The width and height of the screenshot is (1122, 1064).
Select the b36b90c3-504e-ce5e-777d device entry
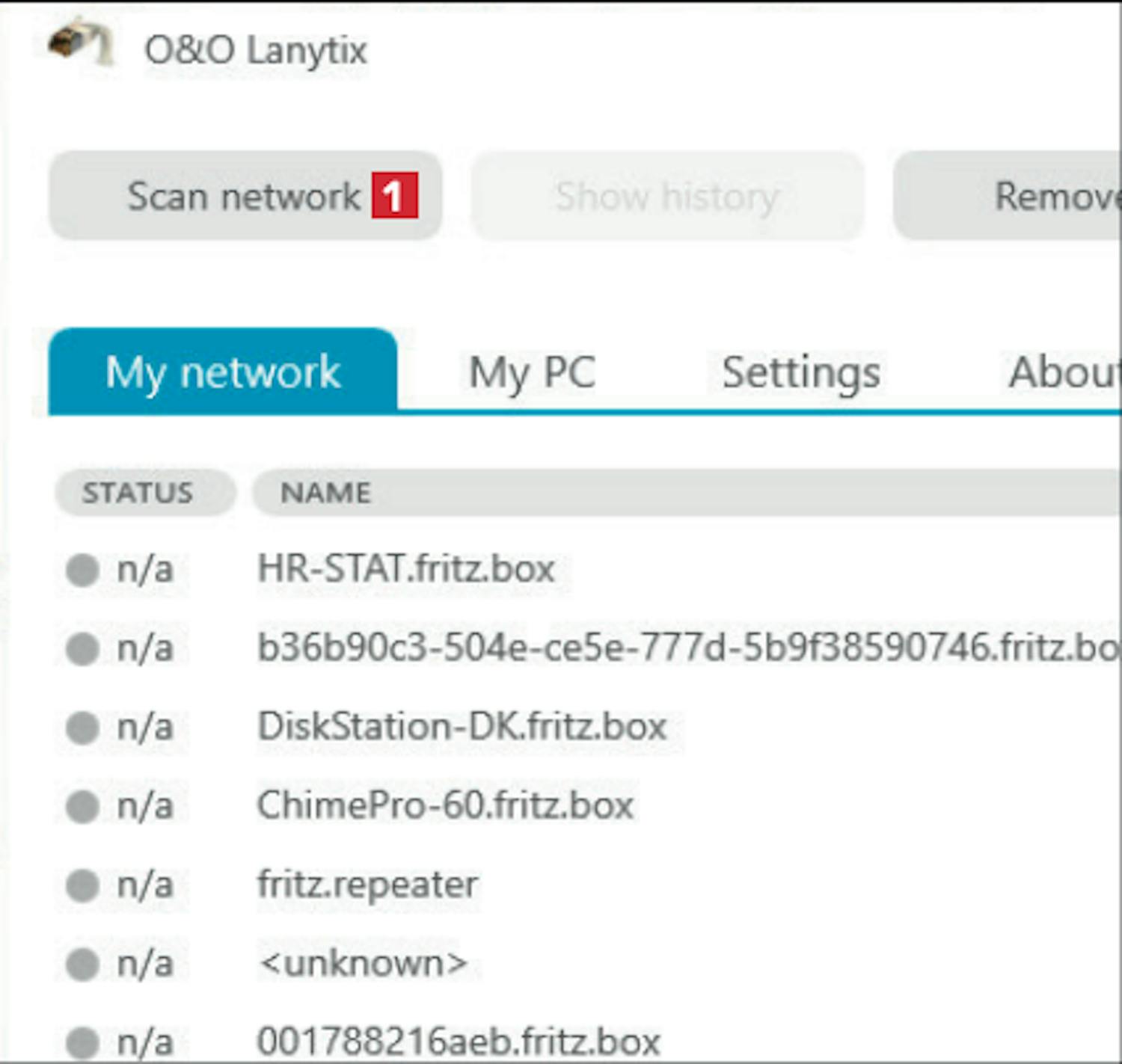point(689,648)
